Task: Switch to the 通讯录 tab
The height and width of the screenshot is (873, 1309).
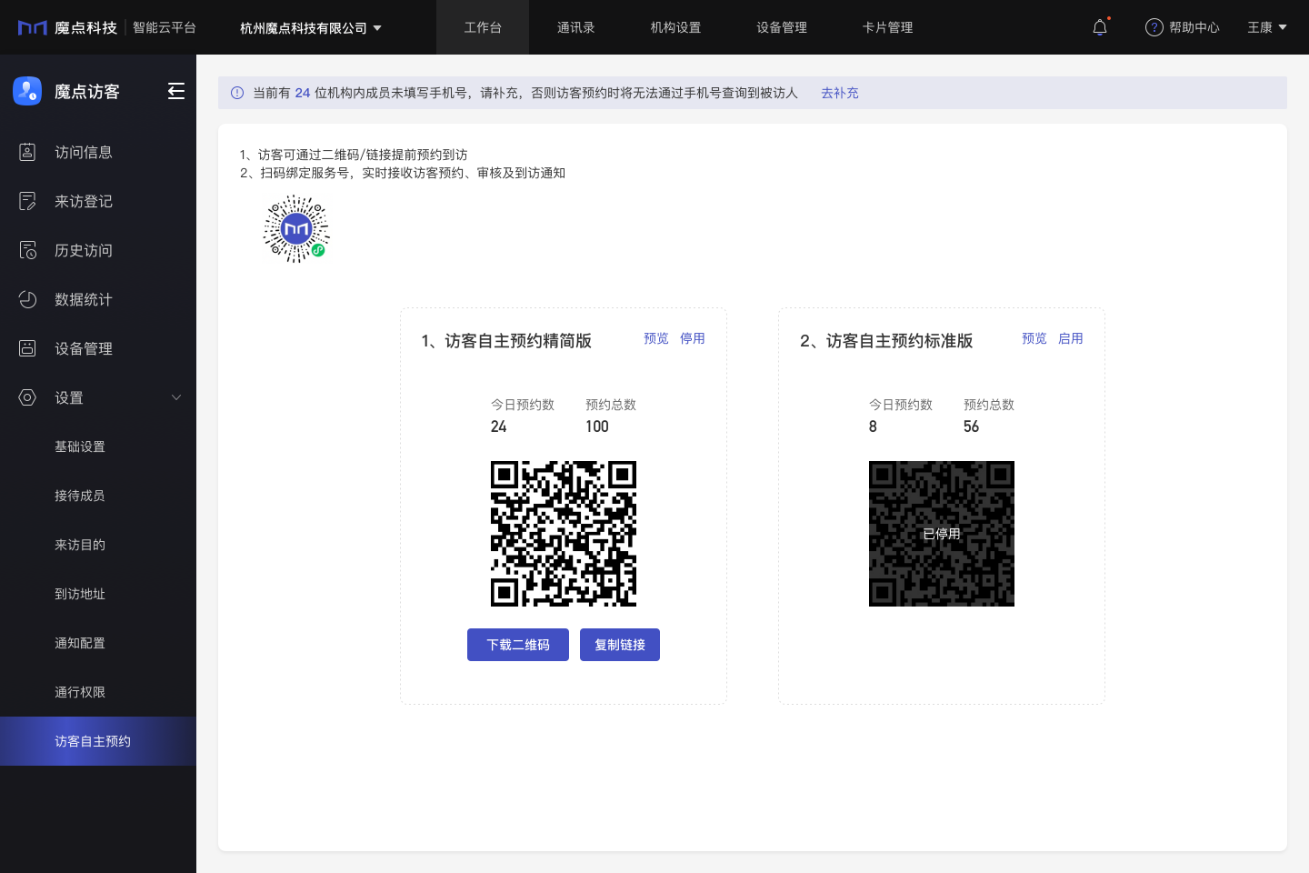Action: (576, 27)
